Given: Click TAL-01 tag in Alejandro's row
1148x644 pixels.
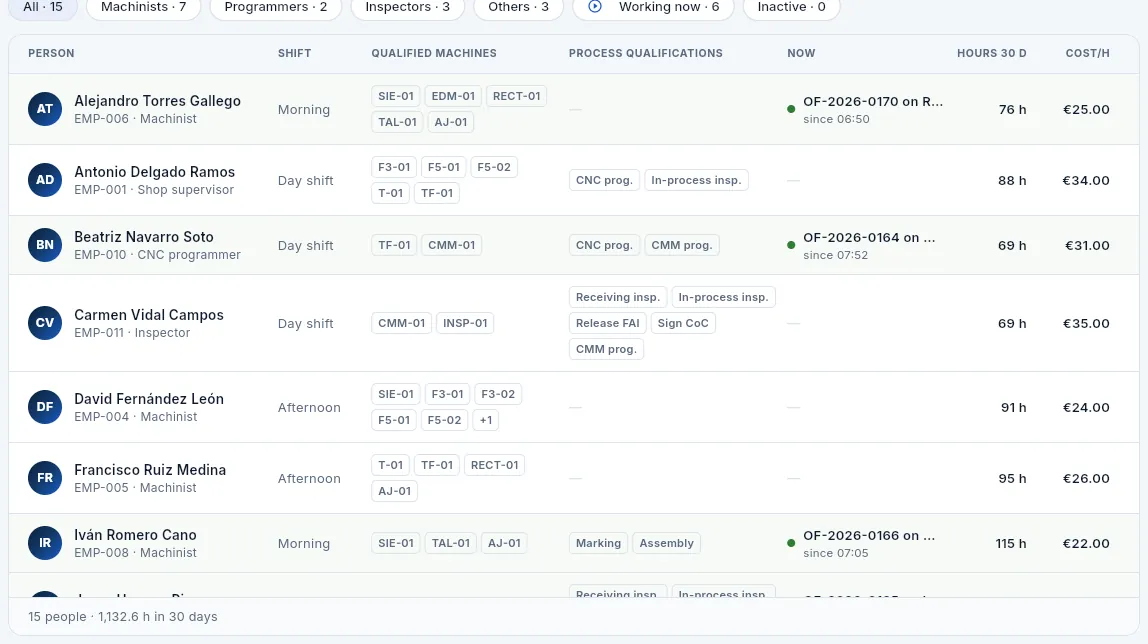Looking at the screenshot, I should pos(398,122).
